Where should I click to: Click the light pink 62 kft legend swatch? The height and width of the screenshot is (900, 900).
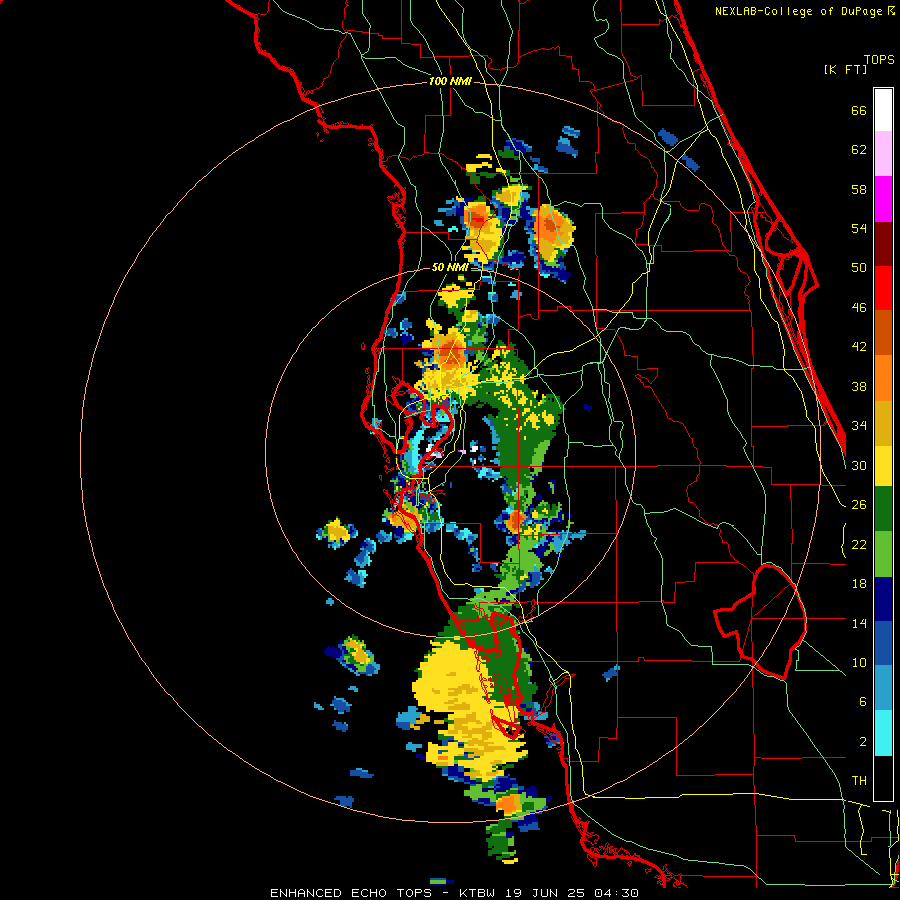[883, 154]
